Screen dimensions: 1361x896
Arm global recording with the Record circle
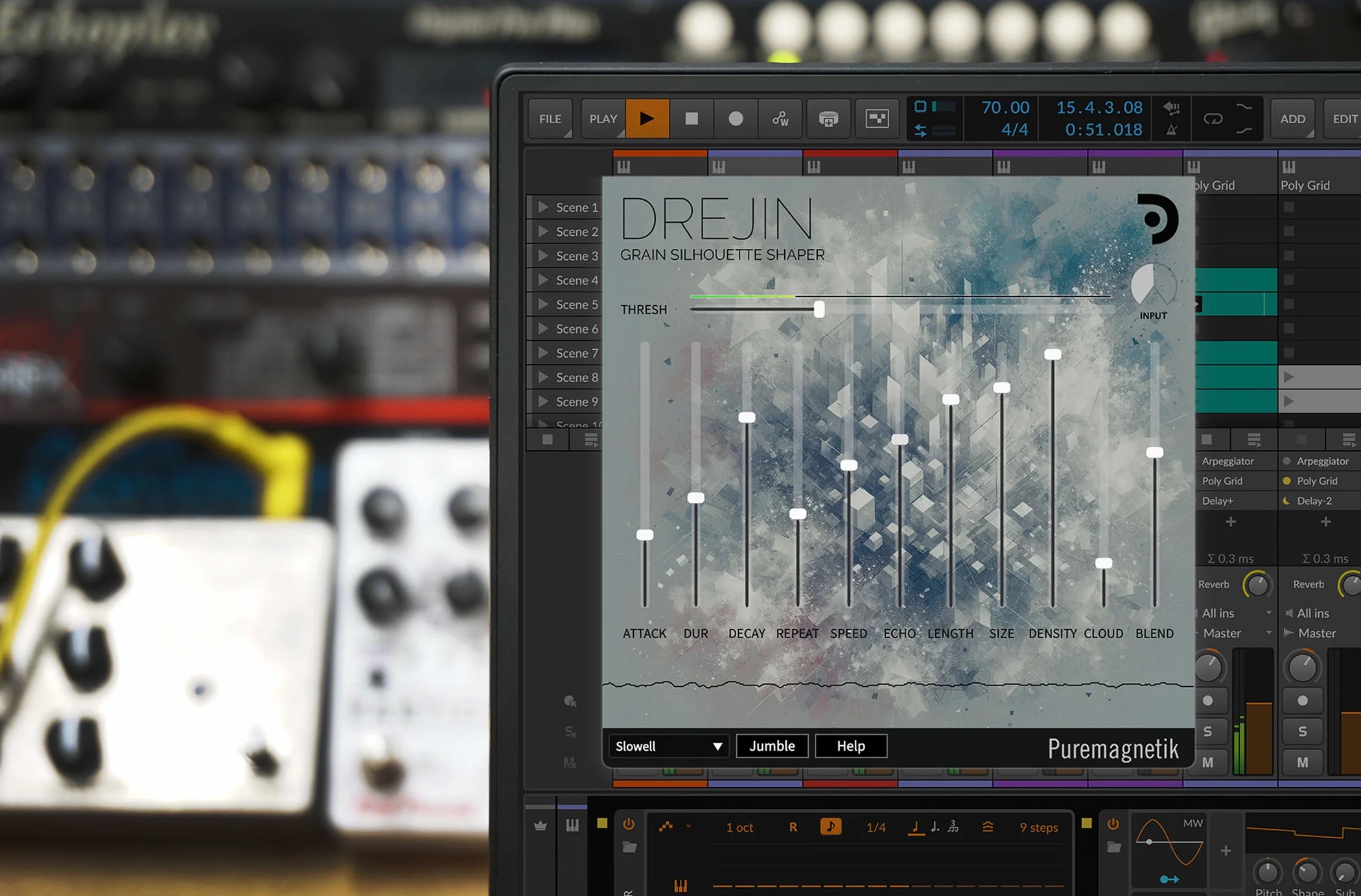point(736,119)
